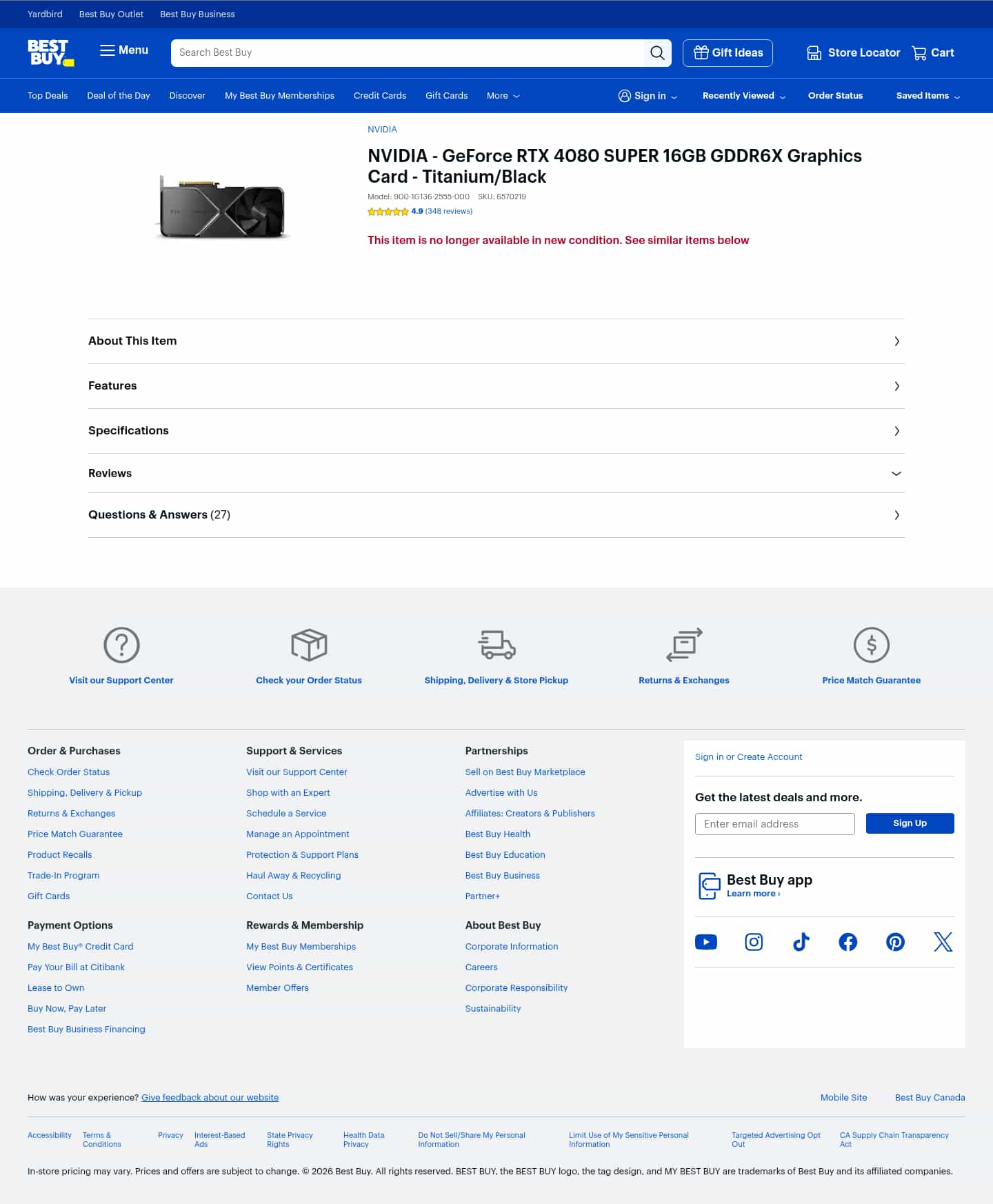Click Support Center question mark icon

(x=121, y=645)
